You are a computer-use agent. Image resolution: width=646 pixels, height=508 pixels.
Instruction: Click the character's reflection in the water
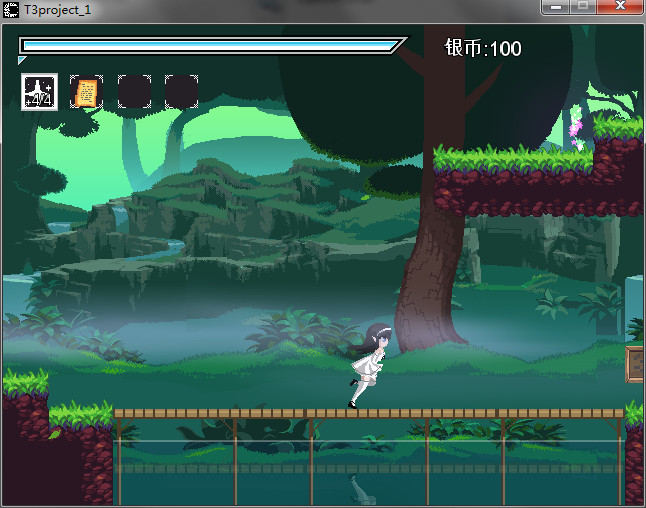click(360, 489)
